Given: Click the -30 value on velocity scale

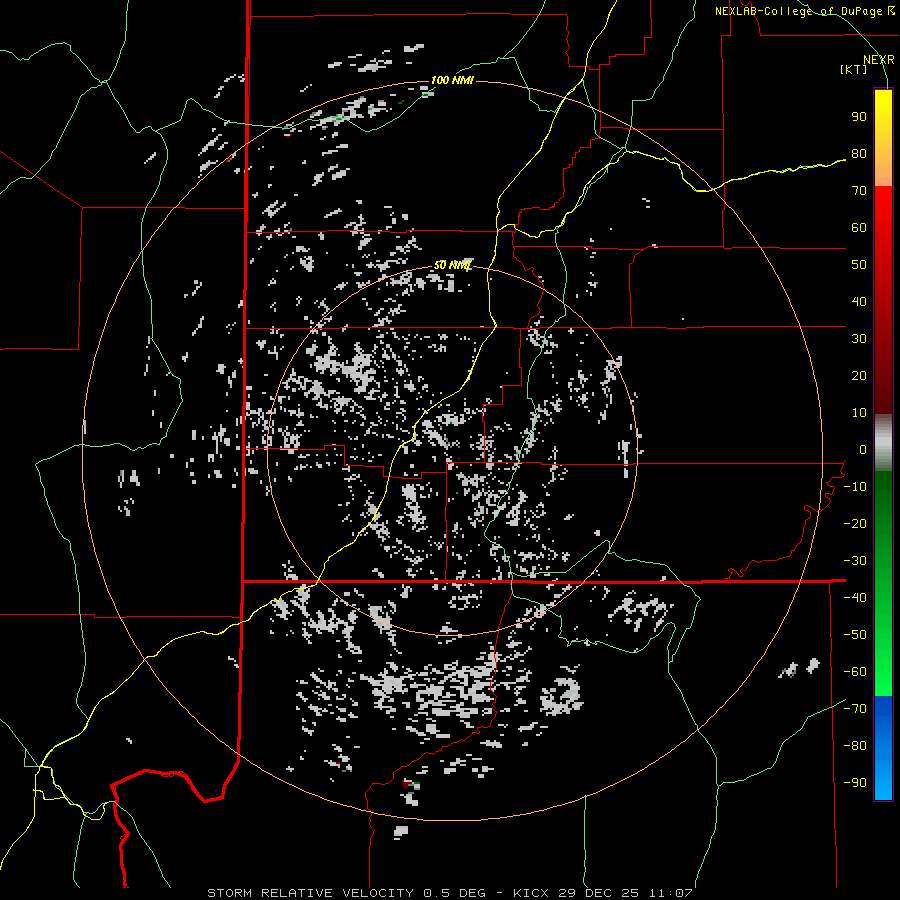Looking at the screenshot, I should click(x=855, y=561).
